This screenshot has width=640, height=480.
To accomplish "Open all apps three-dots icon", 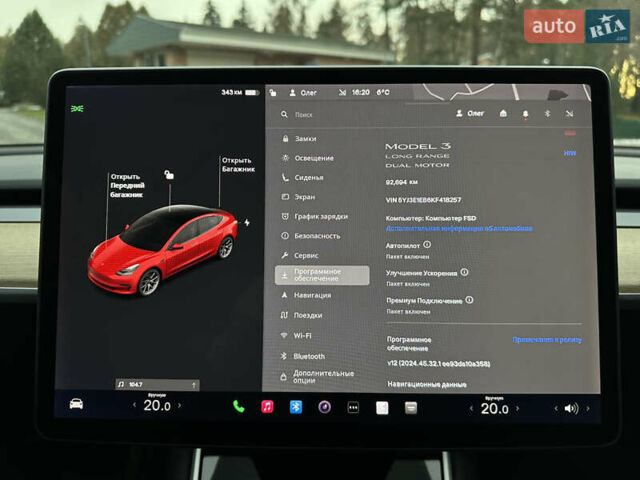I will [353, 407].
